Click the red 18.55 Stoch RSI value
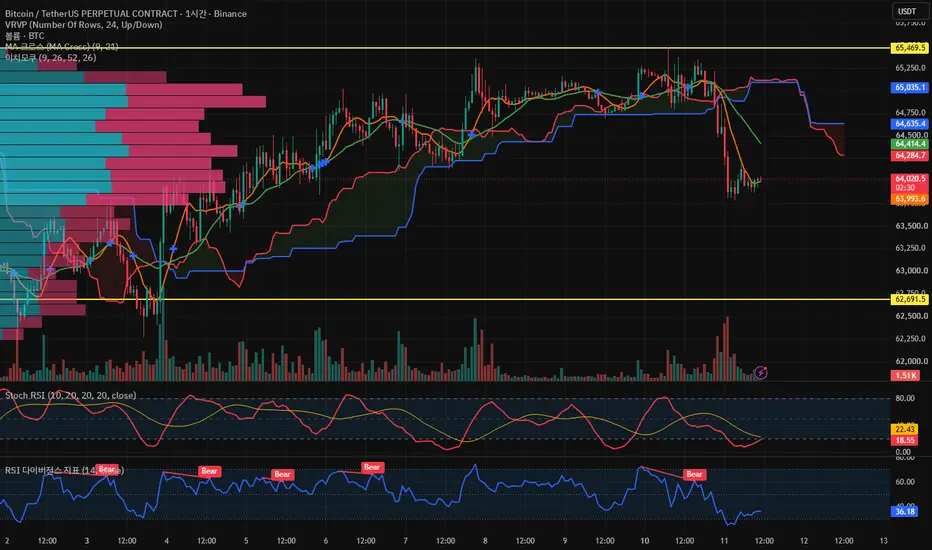The height and width of the screenshot is (550, 932). click(x=905, y=441)
